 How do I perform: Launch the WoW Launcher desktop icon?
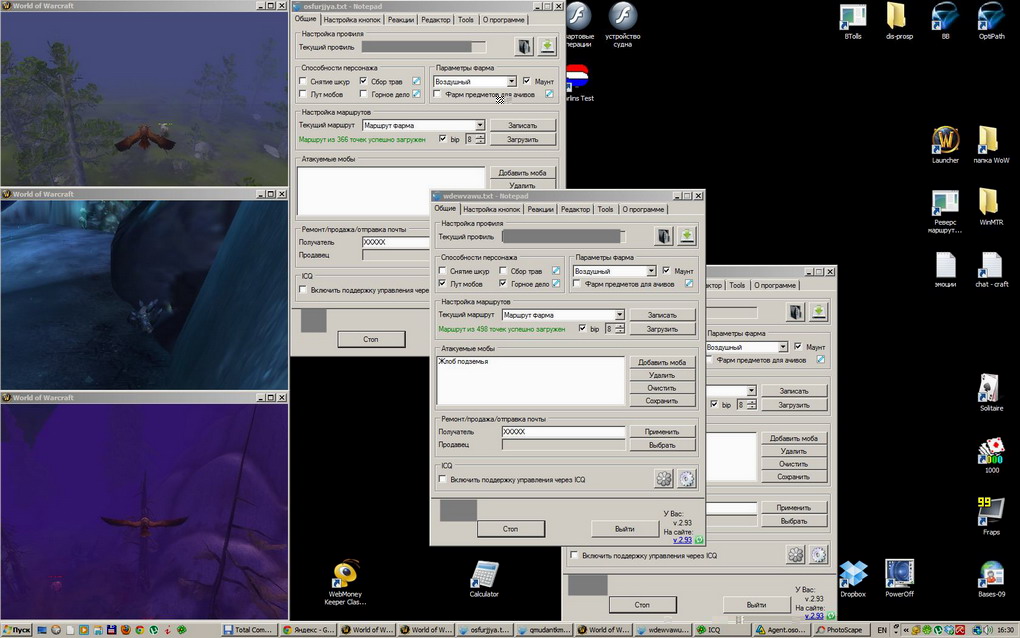(x=945, y=140)
